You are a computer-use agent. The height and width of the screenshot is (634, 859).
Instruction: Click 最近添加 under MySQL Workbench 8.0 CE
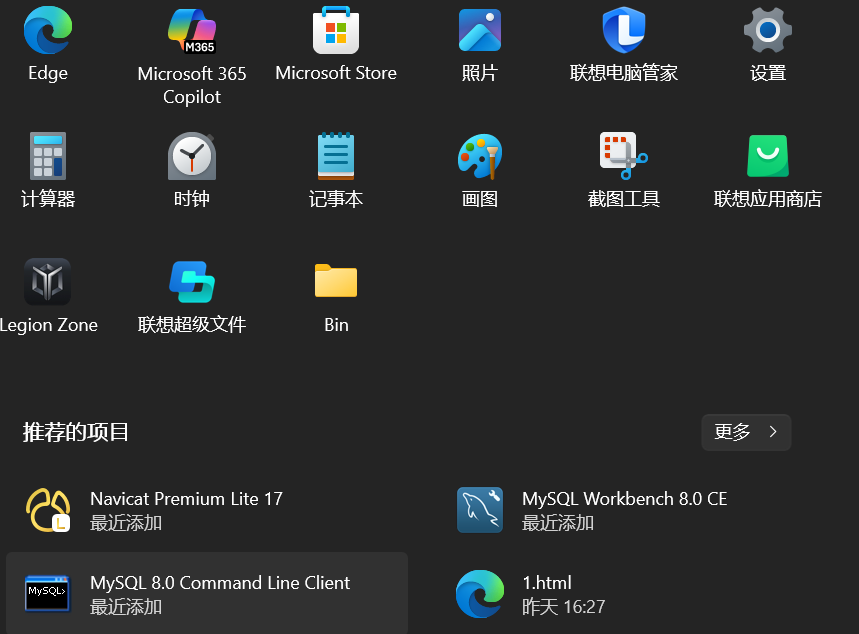click(x=558, y=523)
